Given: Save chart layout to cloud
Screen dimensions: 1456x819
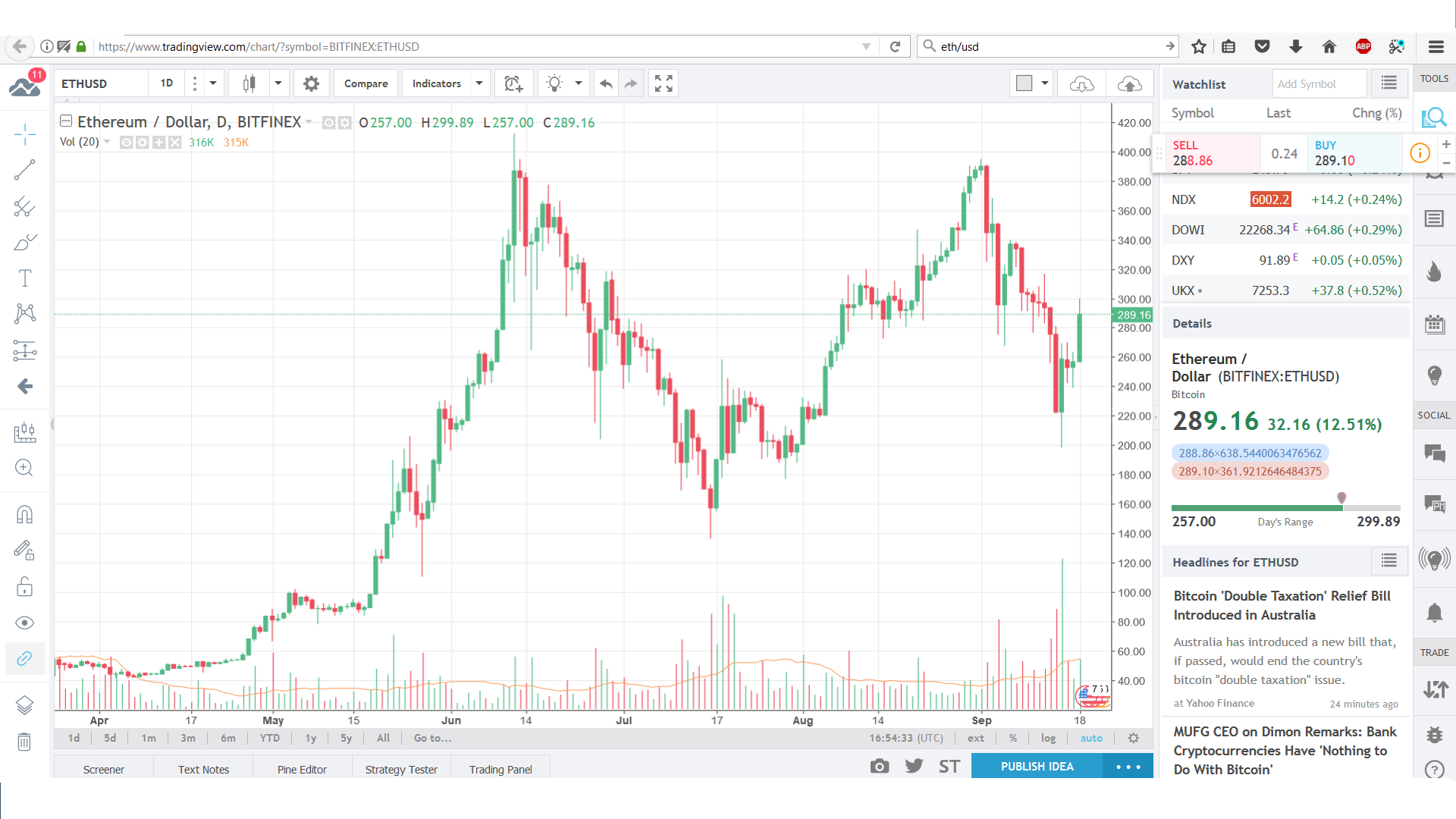Looking at the screenshot, I should [x=1130, y=83].
